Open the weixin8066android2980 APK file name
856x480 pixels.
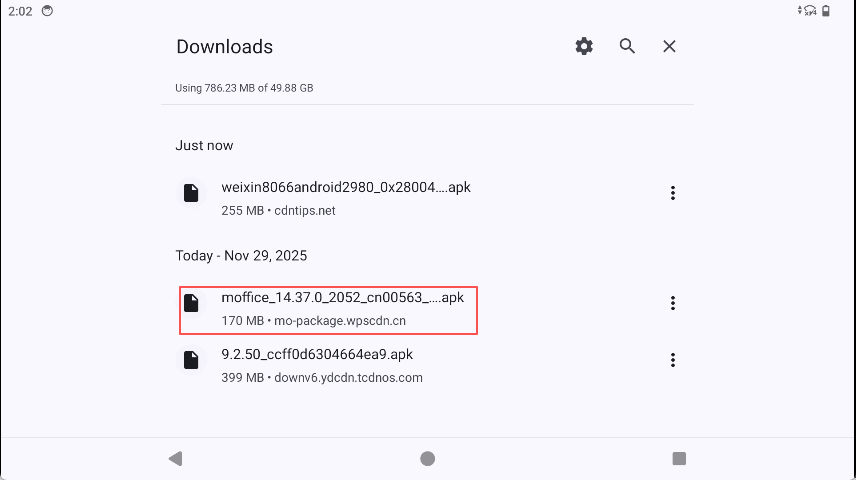[x=345, y=187]
